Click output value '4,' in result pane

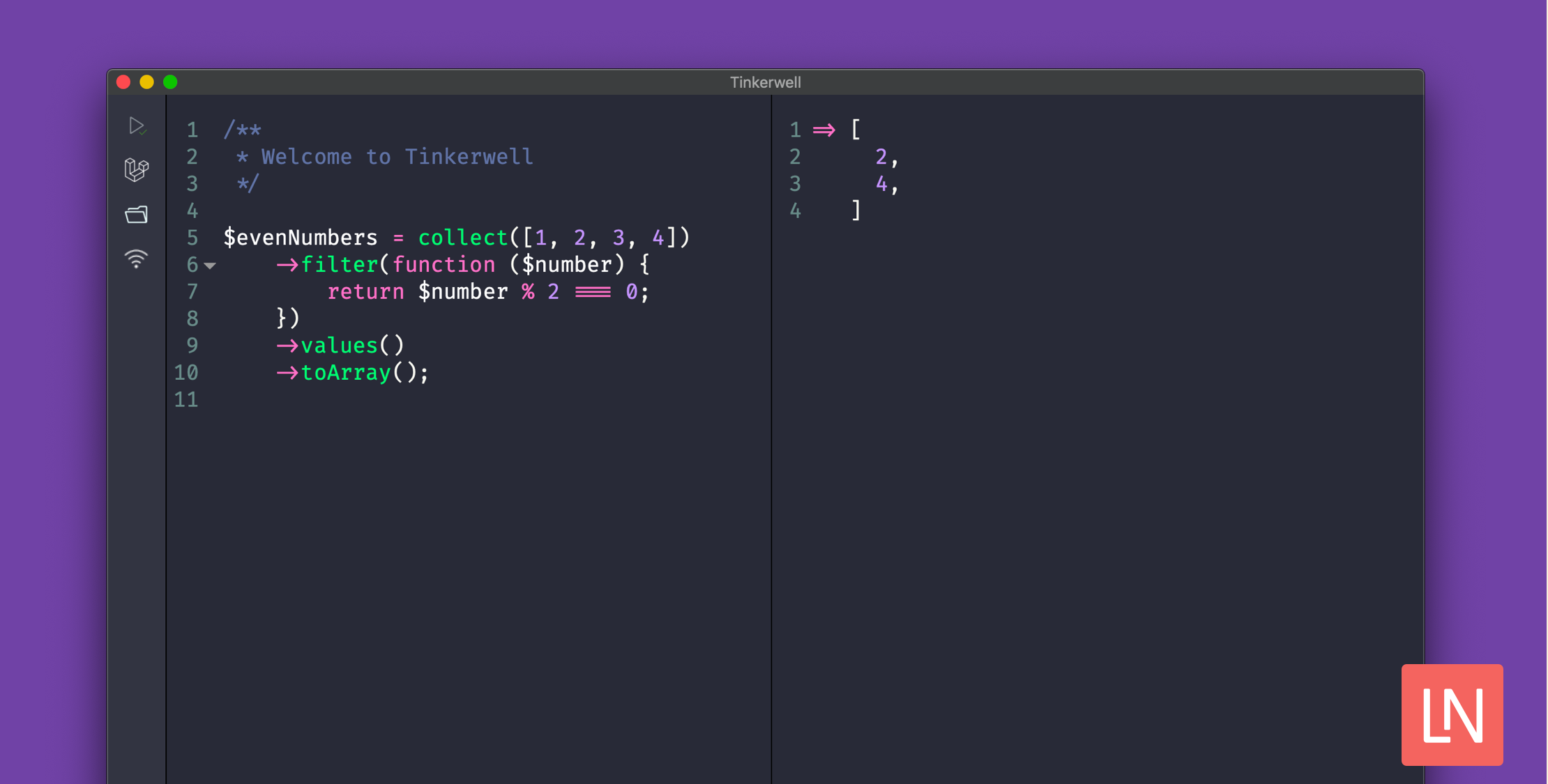(x=887, y=185)
